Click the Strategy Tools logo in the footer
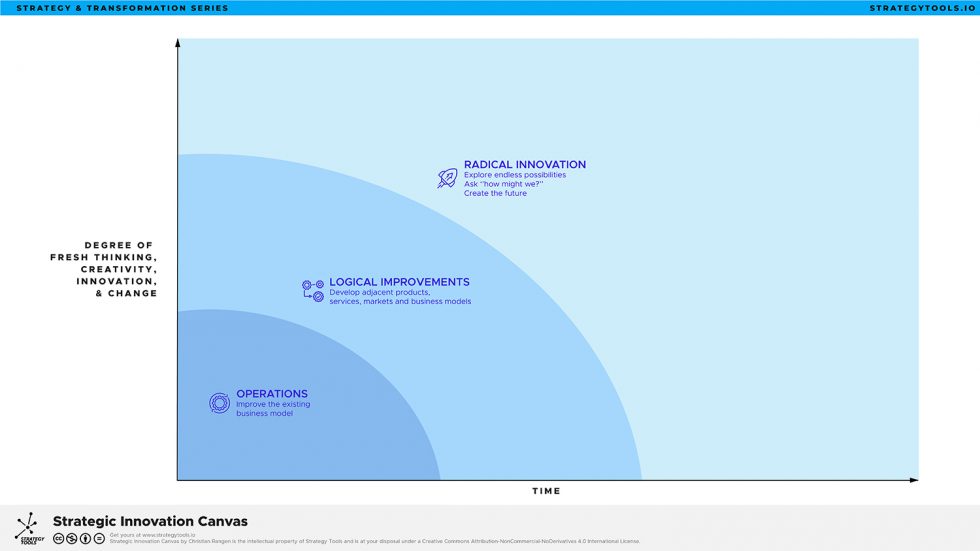The image size is (980, 551). coord(29,529)
